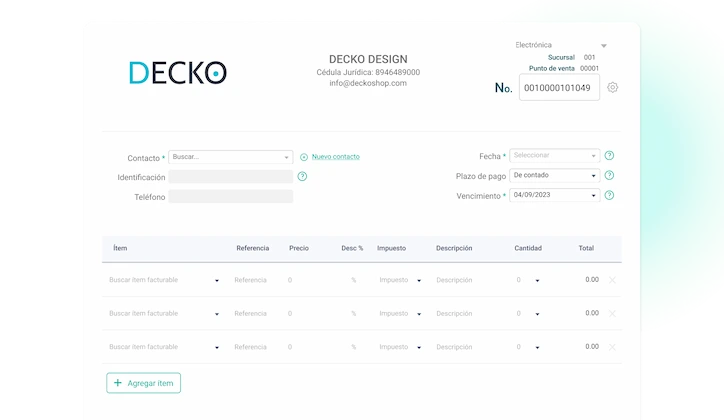The height and width of the screenshot is (420, 724).
Task: Click Ítem column header
Action: 120,248
